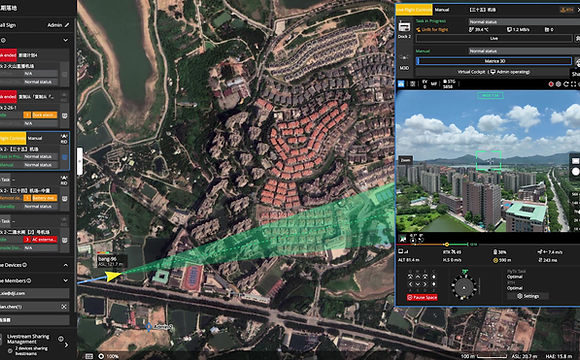
Task: Select the Matrice 3D stream button
Action: tap(494, 61)
